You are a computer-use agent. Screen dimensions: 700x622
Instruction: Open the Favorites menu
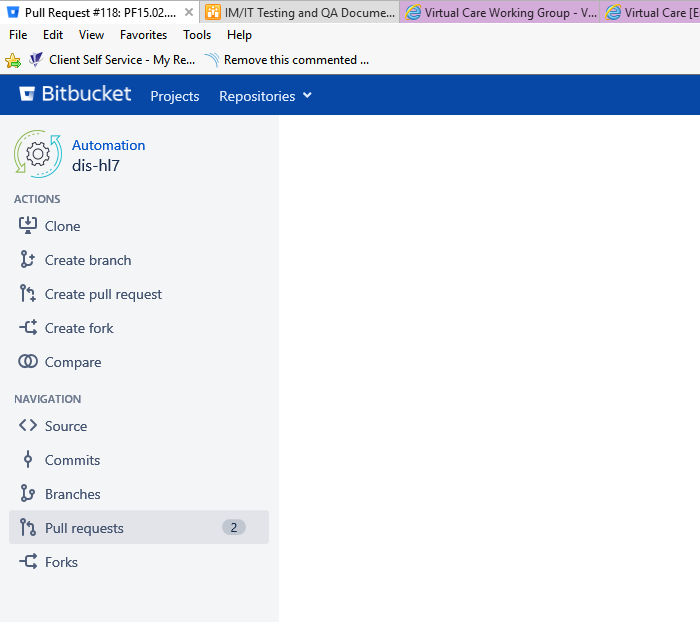[x=143, y=35]
